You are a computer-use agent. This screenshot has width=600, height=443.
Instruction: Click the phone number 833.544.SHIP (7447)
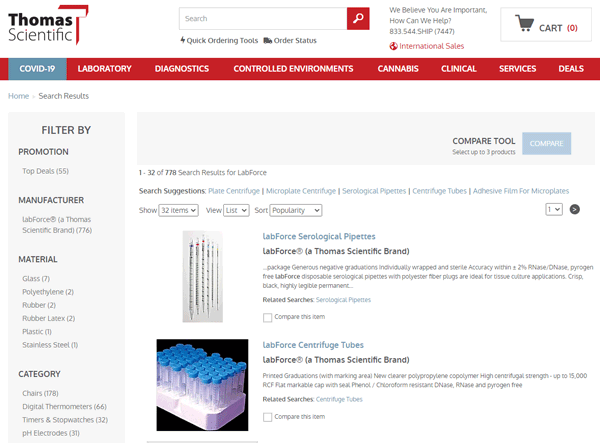tap(422, 31)
